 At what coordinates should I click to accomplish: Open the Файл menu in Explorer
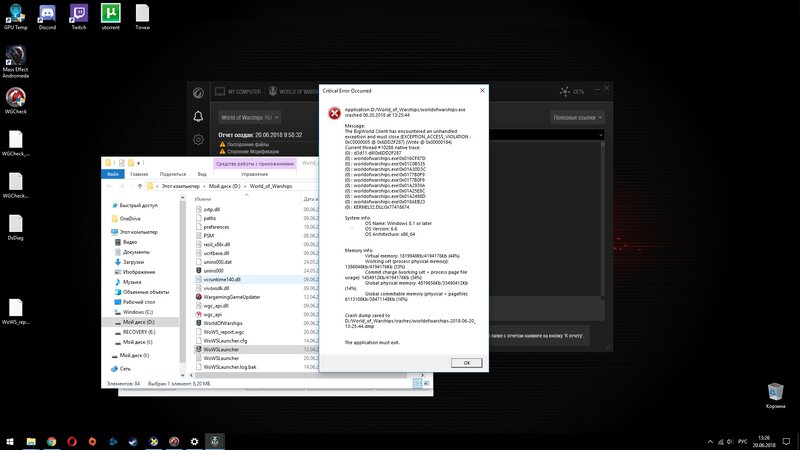tap(113, 174)
